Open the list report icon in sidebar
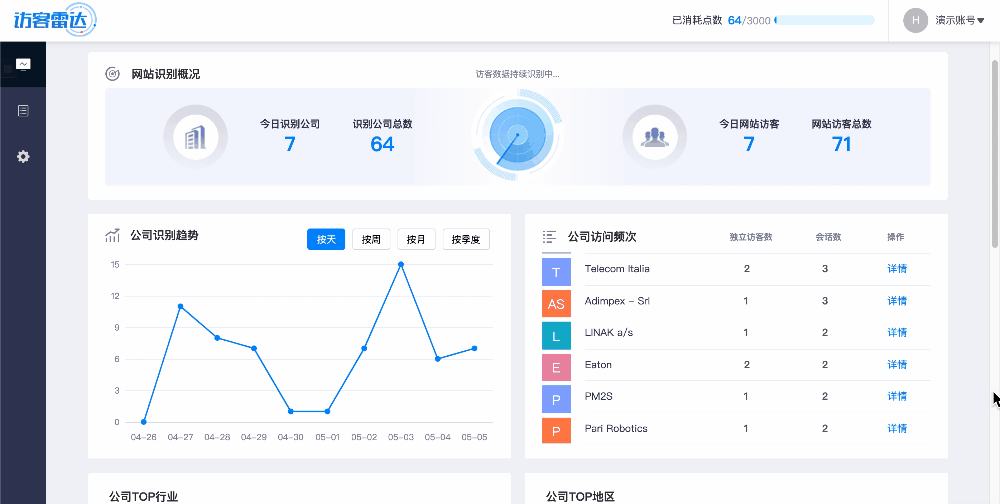 (x=23, y=111)
